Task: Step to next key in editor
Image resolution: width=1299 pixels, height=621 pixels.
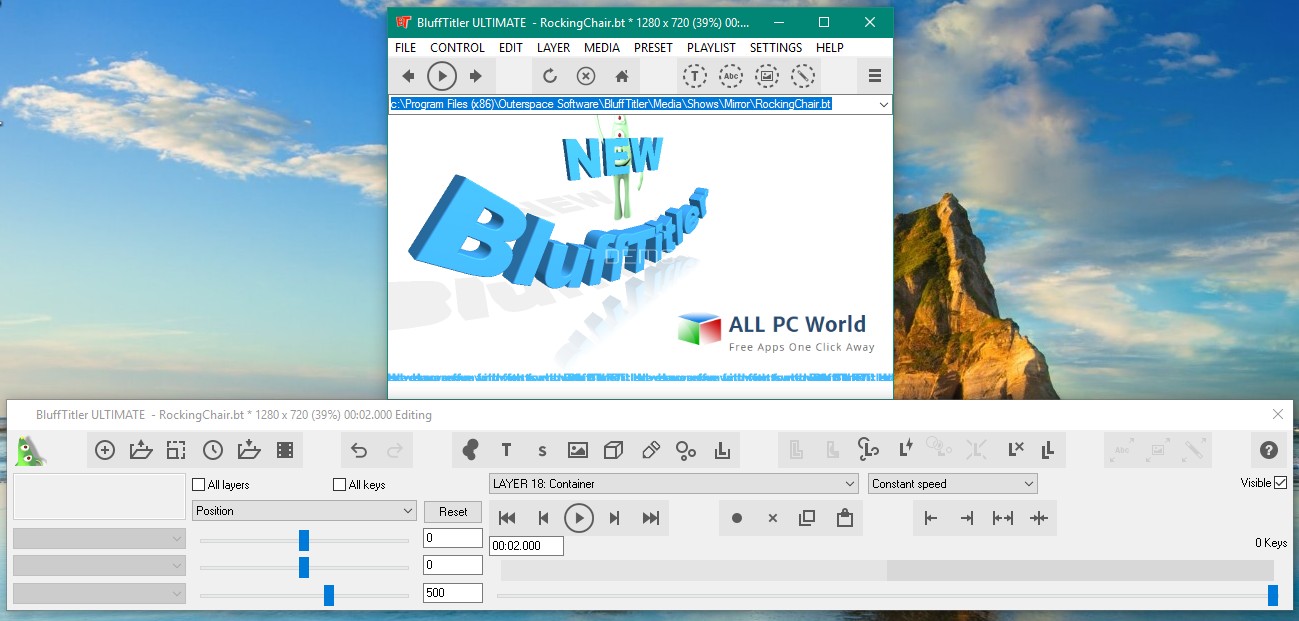Action: pos(615,518)
